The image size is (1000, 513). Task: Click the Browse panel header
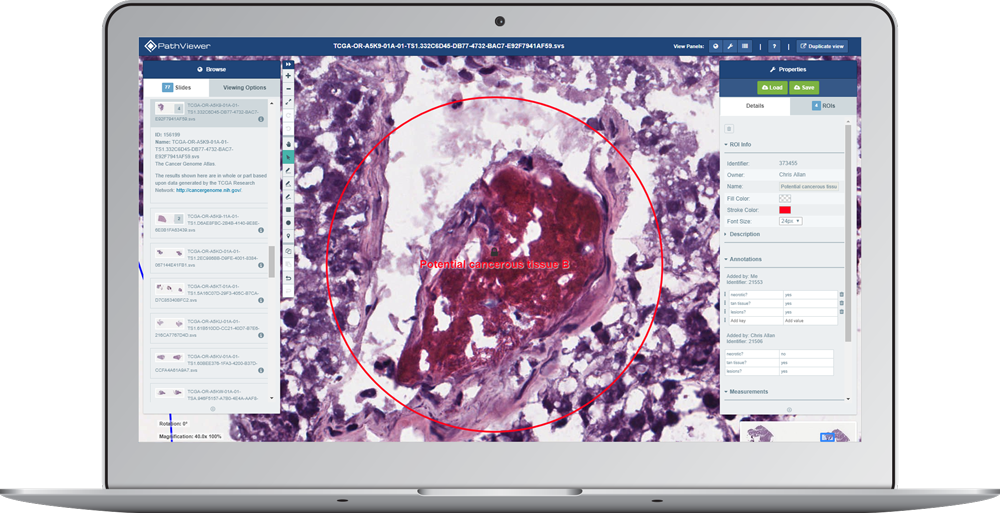click(212, 69)
